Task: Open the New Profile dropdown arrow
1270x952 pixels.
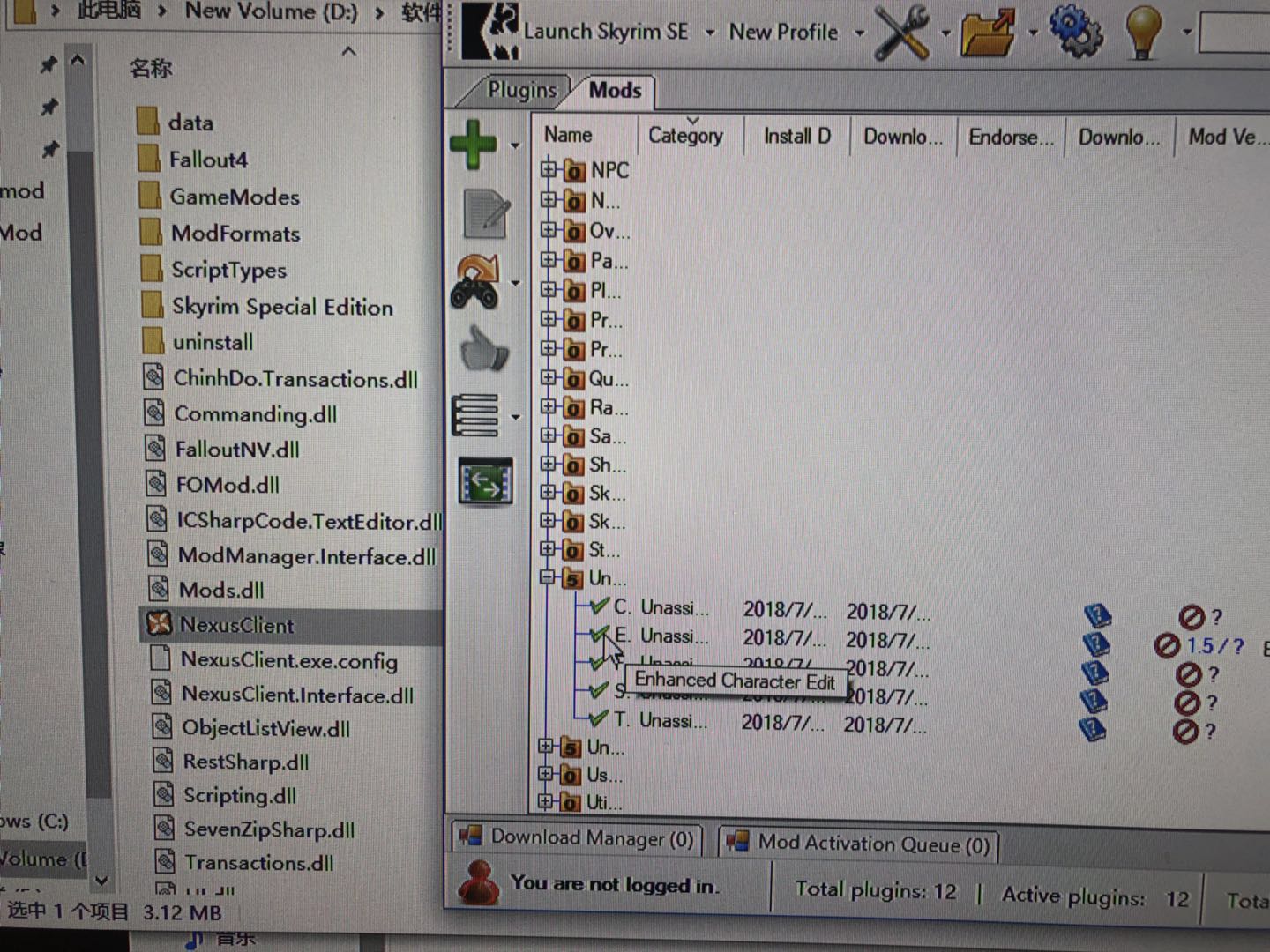Action: (859, 34)
